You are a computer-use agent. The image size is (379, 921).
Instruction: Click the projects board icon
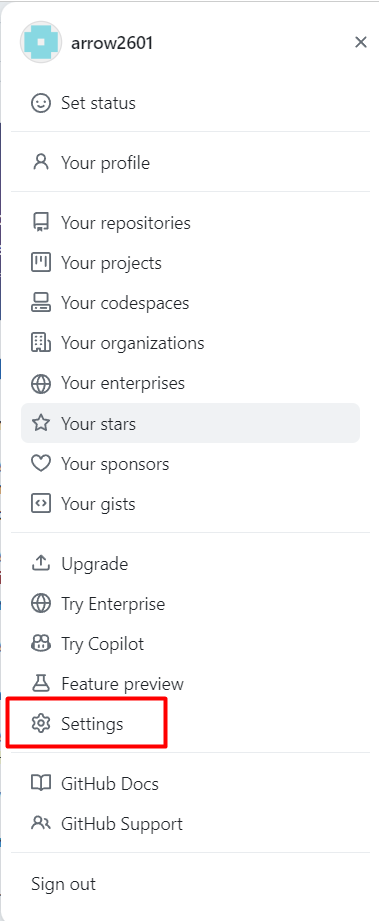(x=41, y=263)
